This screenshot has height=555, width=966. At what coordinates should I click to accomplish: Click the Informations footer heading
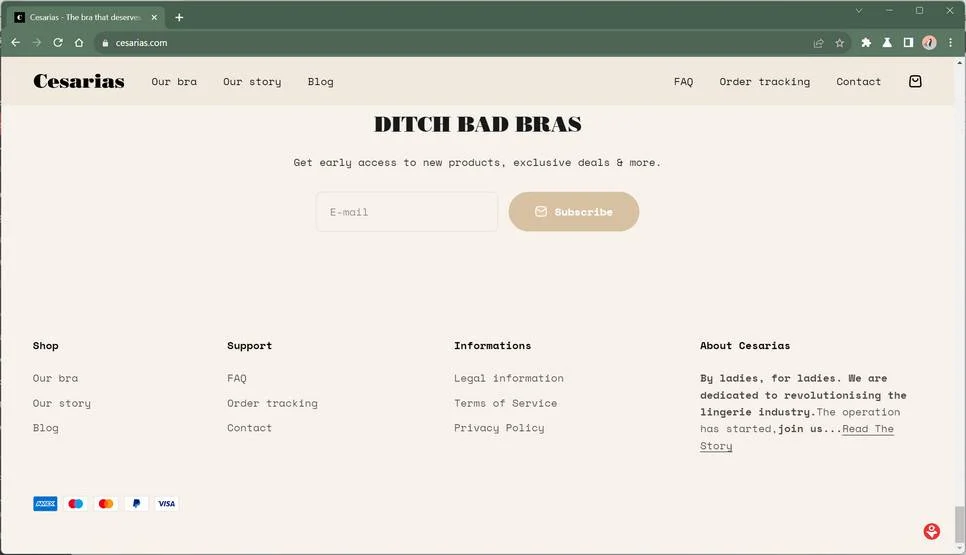coord(492,346)
